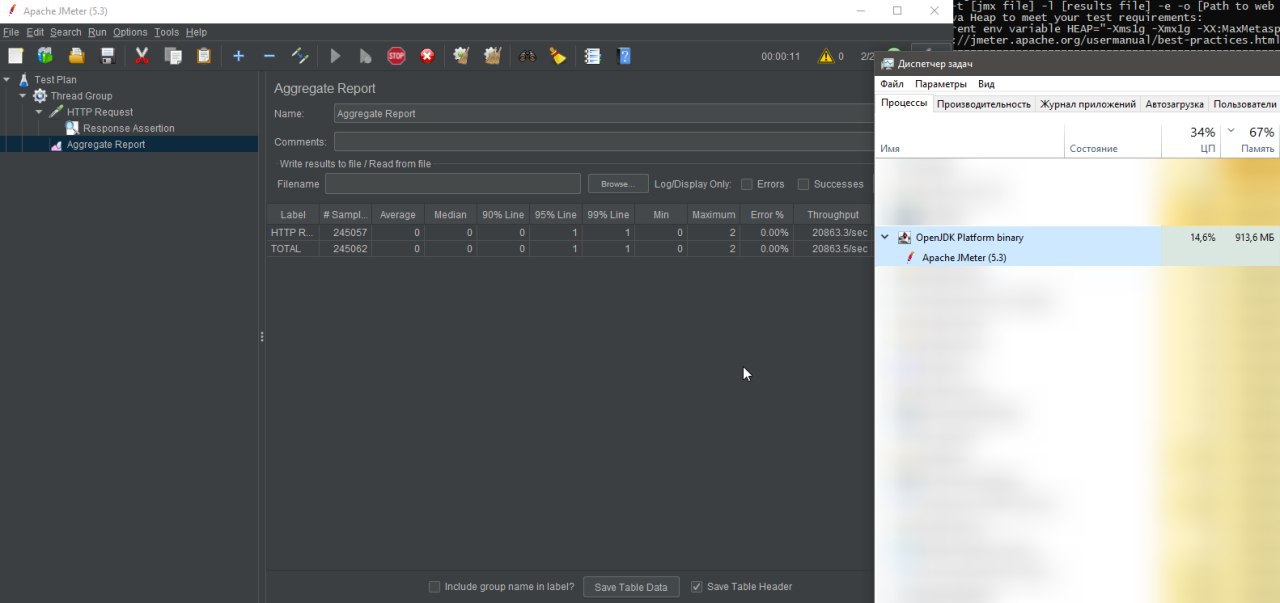Open Help with question mark icon
Viewport: 1280px width, 603px height.
[x=624, y=56]
